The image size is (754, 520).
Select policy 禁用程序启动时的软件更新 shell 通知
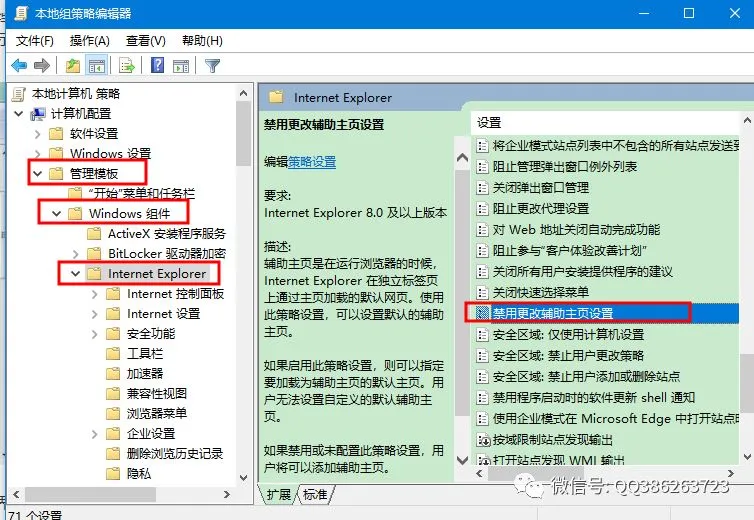tap(594, 398)
